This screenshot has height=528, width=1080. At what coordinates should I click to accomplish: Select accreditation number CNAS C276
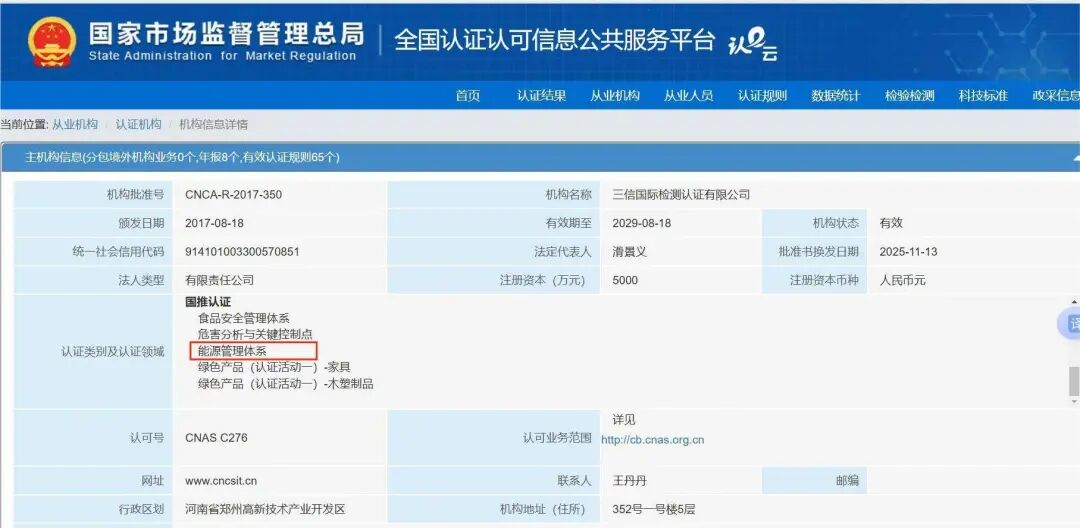point(216,437)
